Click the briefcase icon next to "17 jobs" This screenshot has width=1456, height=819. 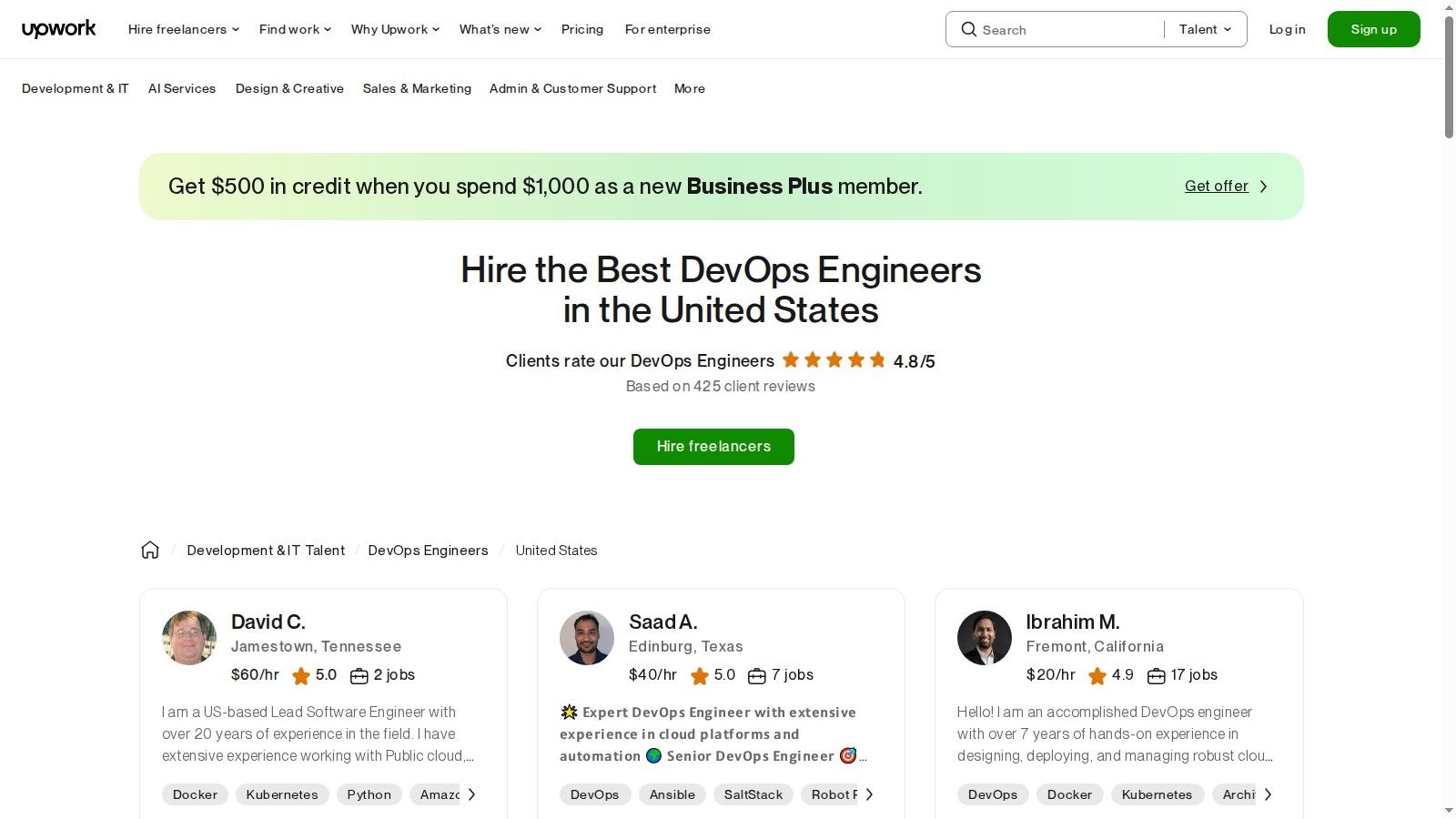(1156, 675)
